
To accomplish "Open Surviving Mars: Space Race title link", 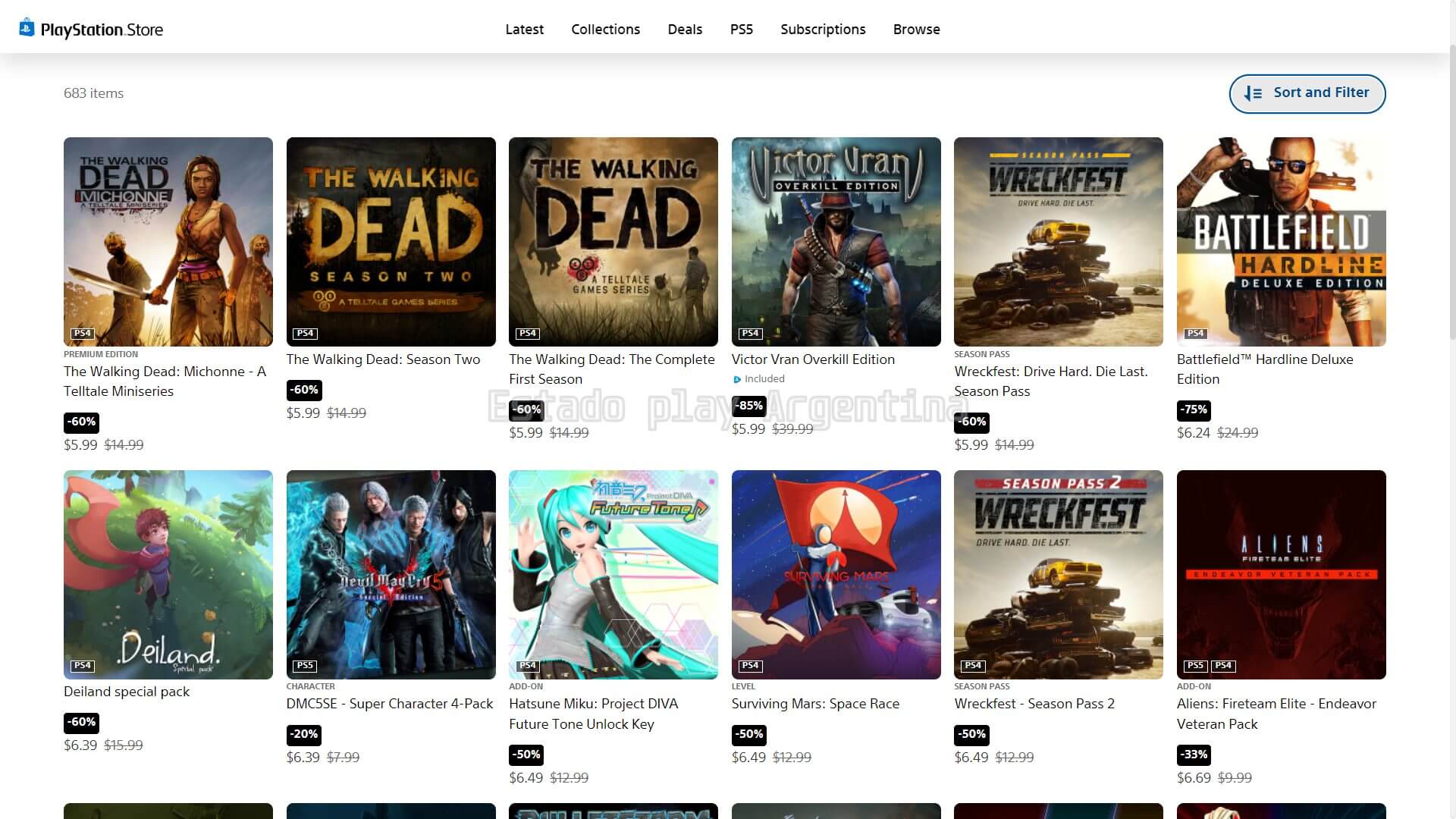I will click(x=815, y=704).
